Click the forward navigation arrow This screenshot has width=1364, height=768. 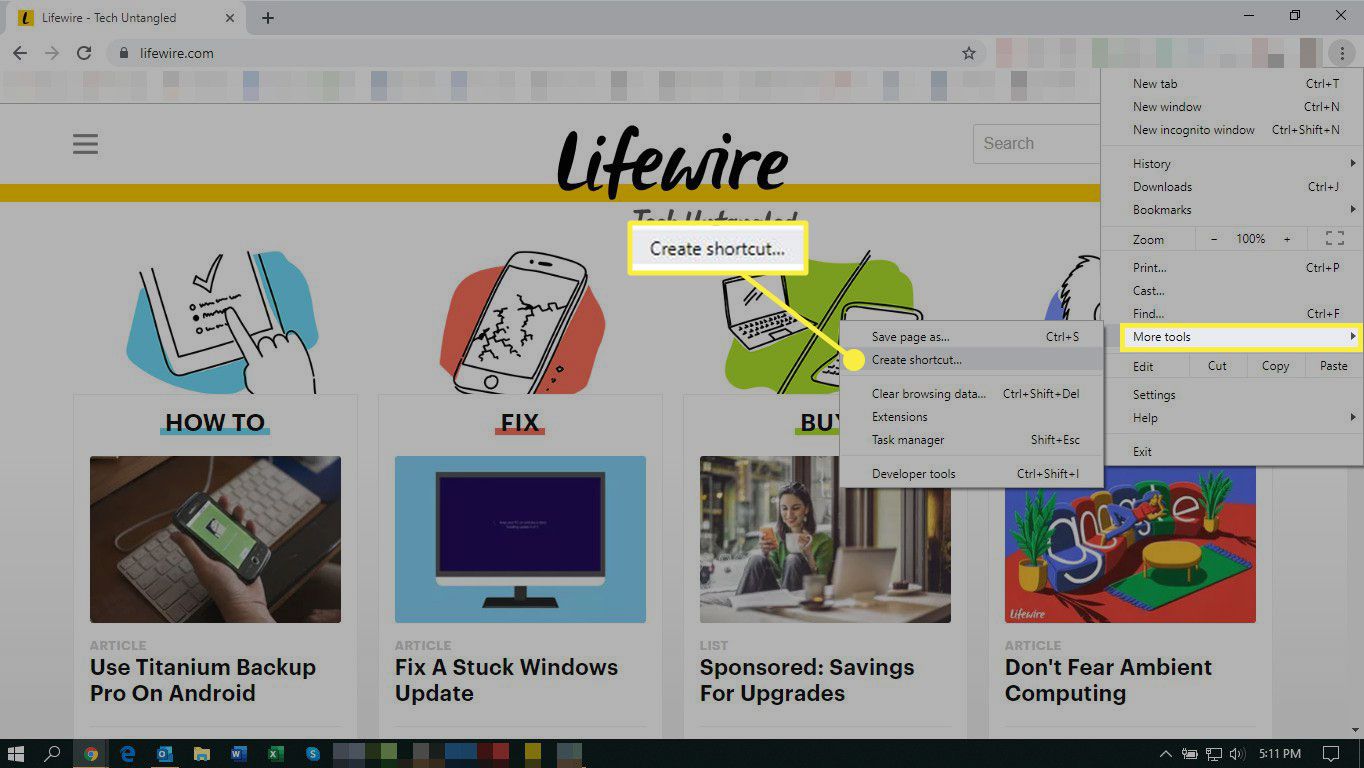(52, 53)
